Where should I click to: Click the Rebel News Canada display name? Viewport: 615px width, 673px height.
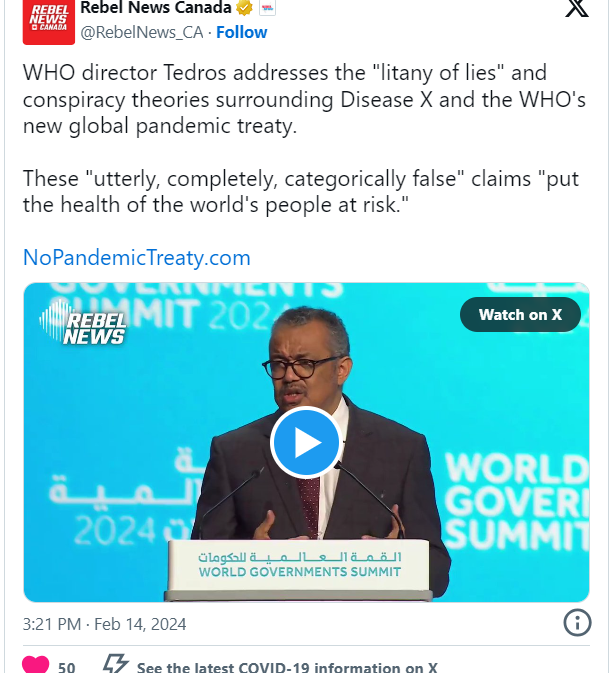156,8
